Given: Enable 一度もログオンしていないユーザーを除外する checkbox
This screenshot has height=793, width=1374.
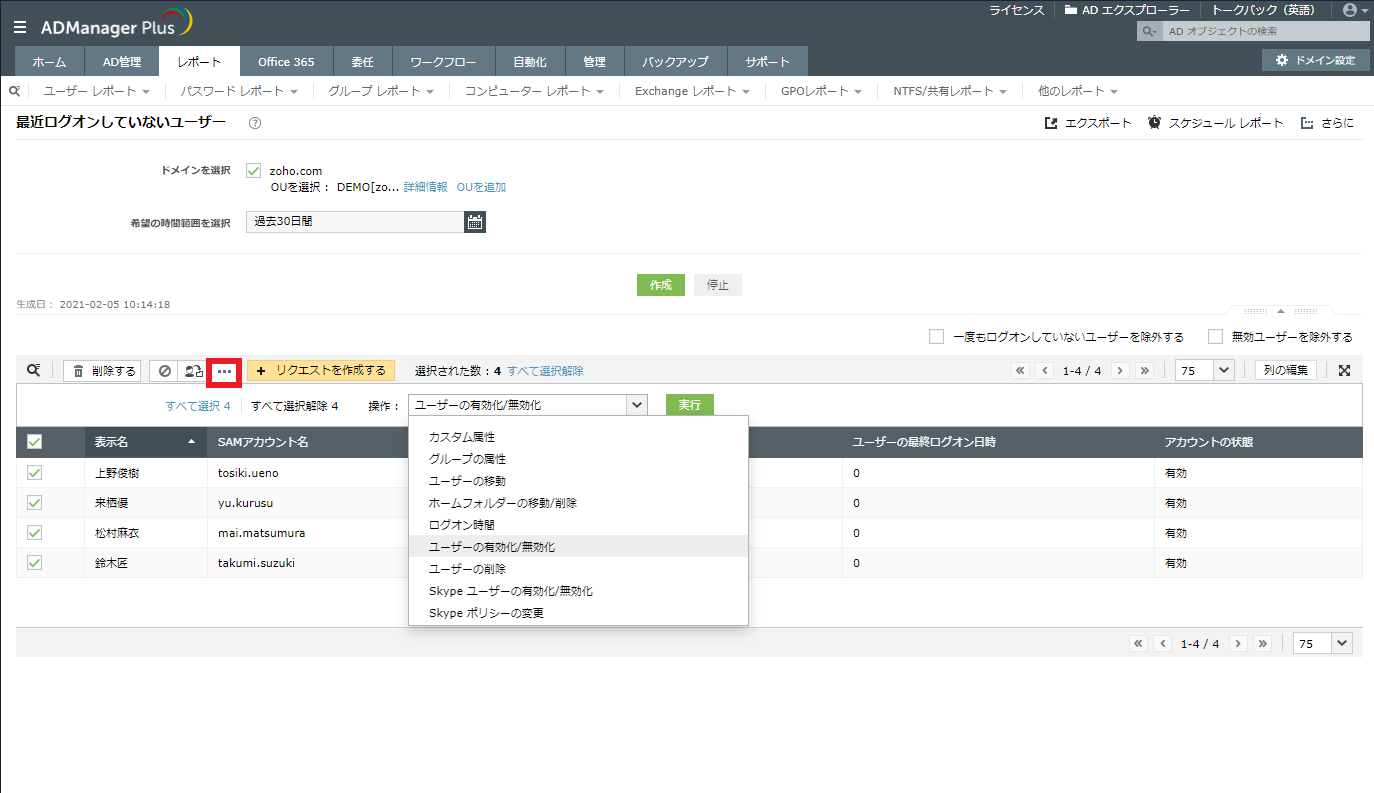Looking at the screenshot, I should (936, 337).
